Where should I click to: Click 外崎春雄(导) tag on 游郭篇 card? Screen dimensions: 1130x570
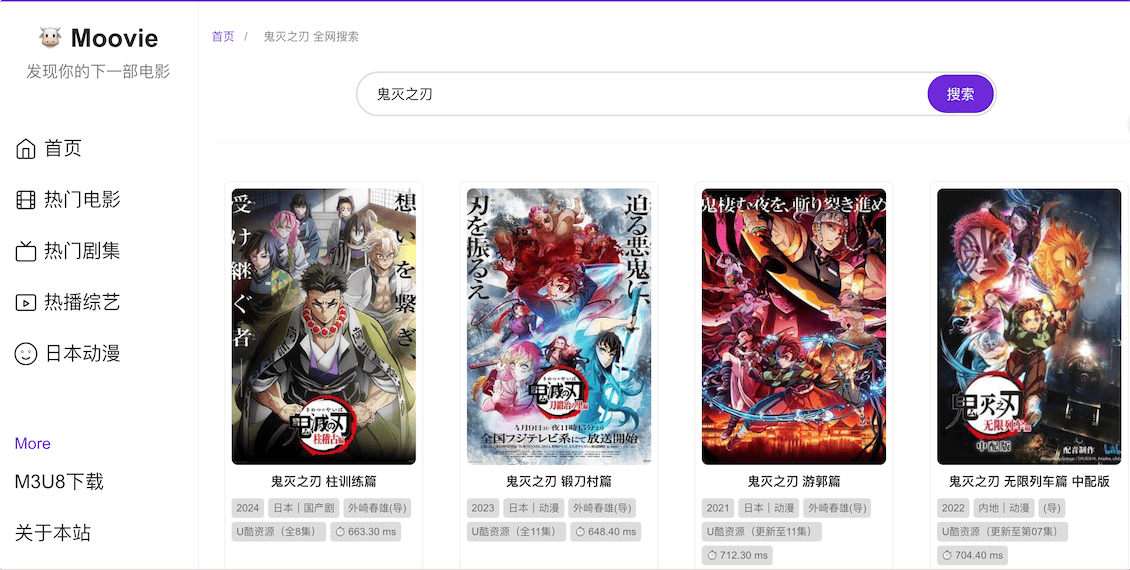837,508
